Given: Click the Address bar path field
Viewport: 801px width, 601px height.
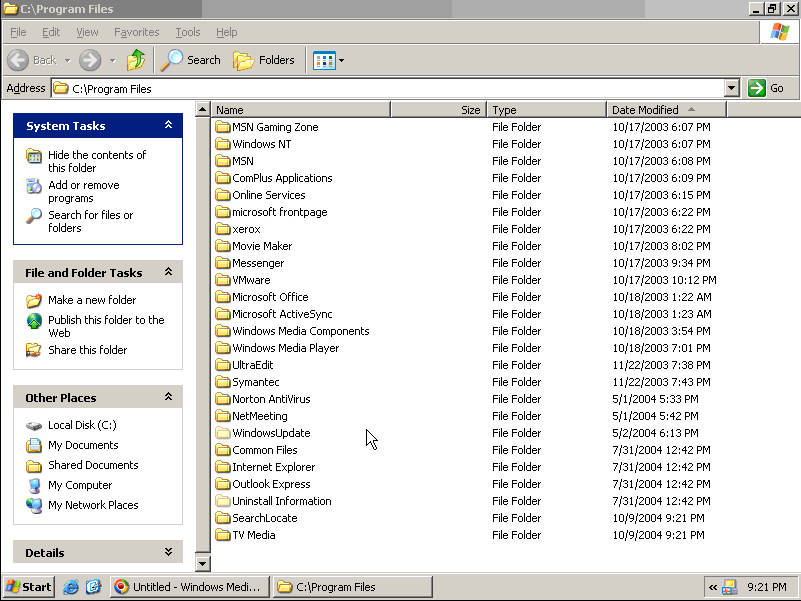Looking at the screenshot, I should coord(388,88).
